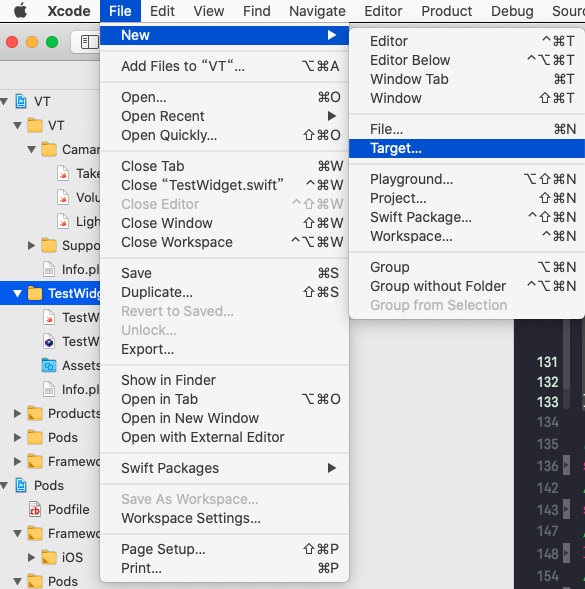Choose Open with External Editor
This screenshot has height=589, width=585.
[x=224, y=437]
